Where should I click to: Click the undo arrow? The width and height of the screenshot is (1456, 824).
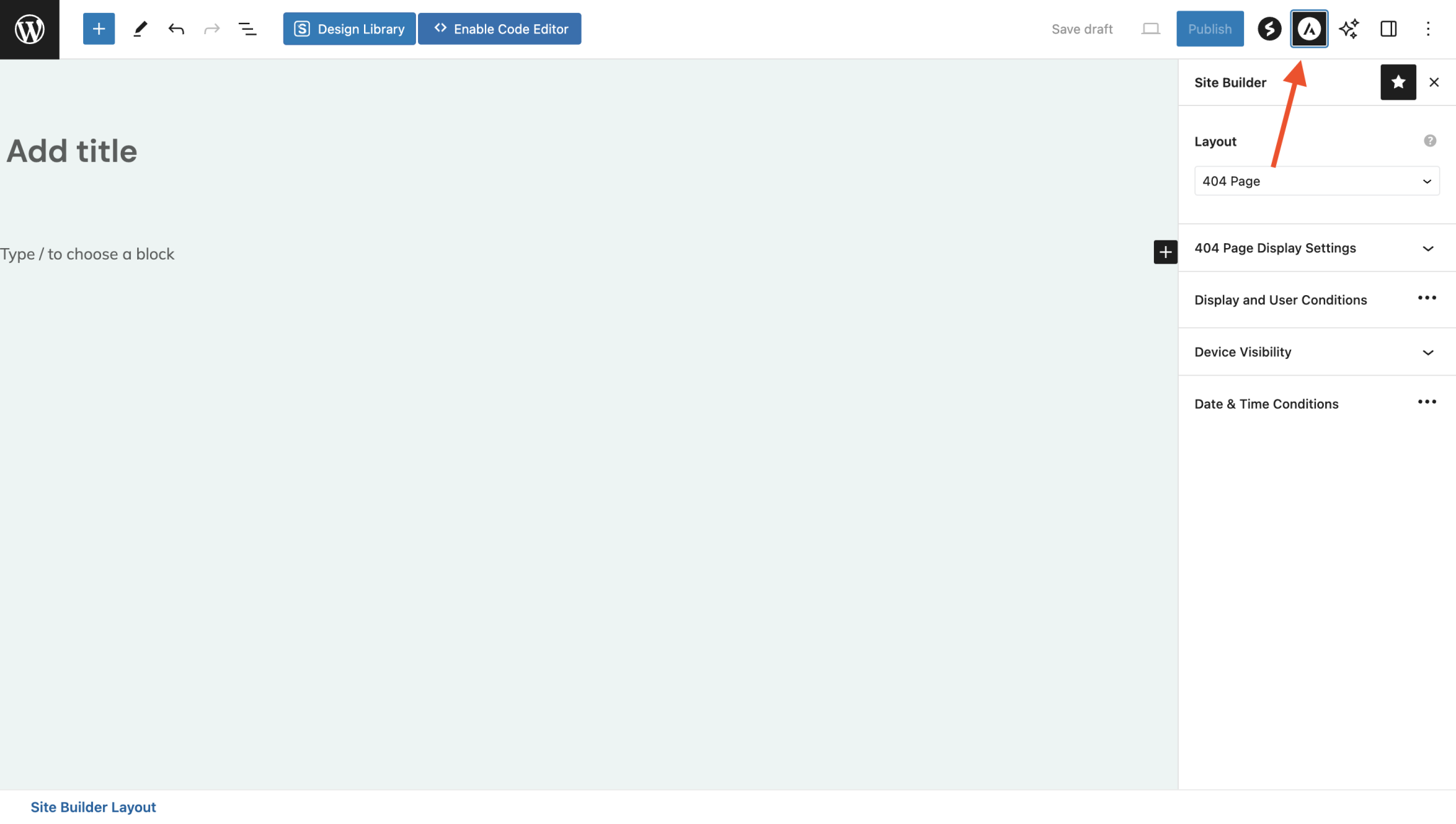point(176,28)
